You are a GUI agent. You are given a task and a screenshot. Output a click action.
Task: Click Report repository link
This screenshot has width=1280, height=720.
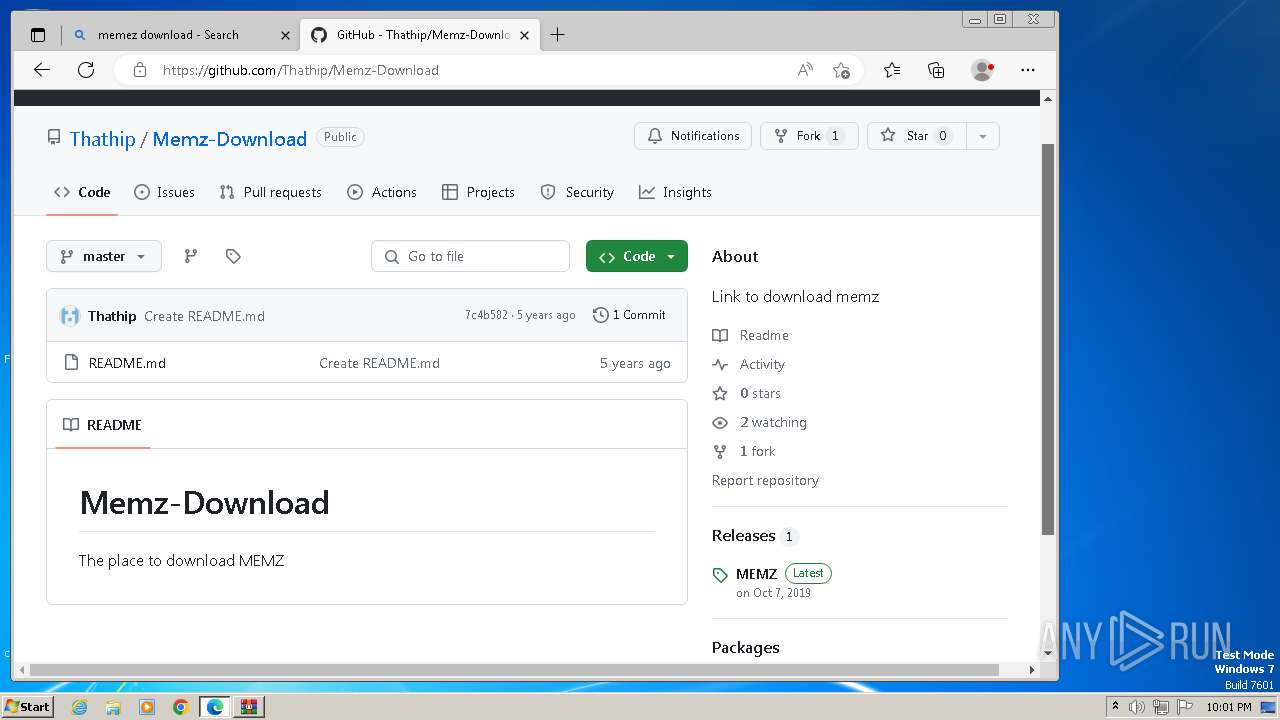pos(765,480)
